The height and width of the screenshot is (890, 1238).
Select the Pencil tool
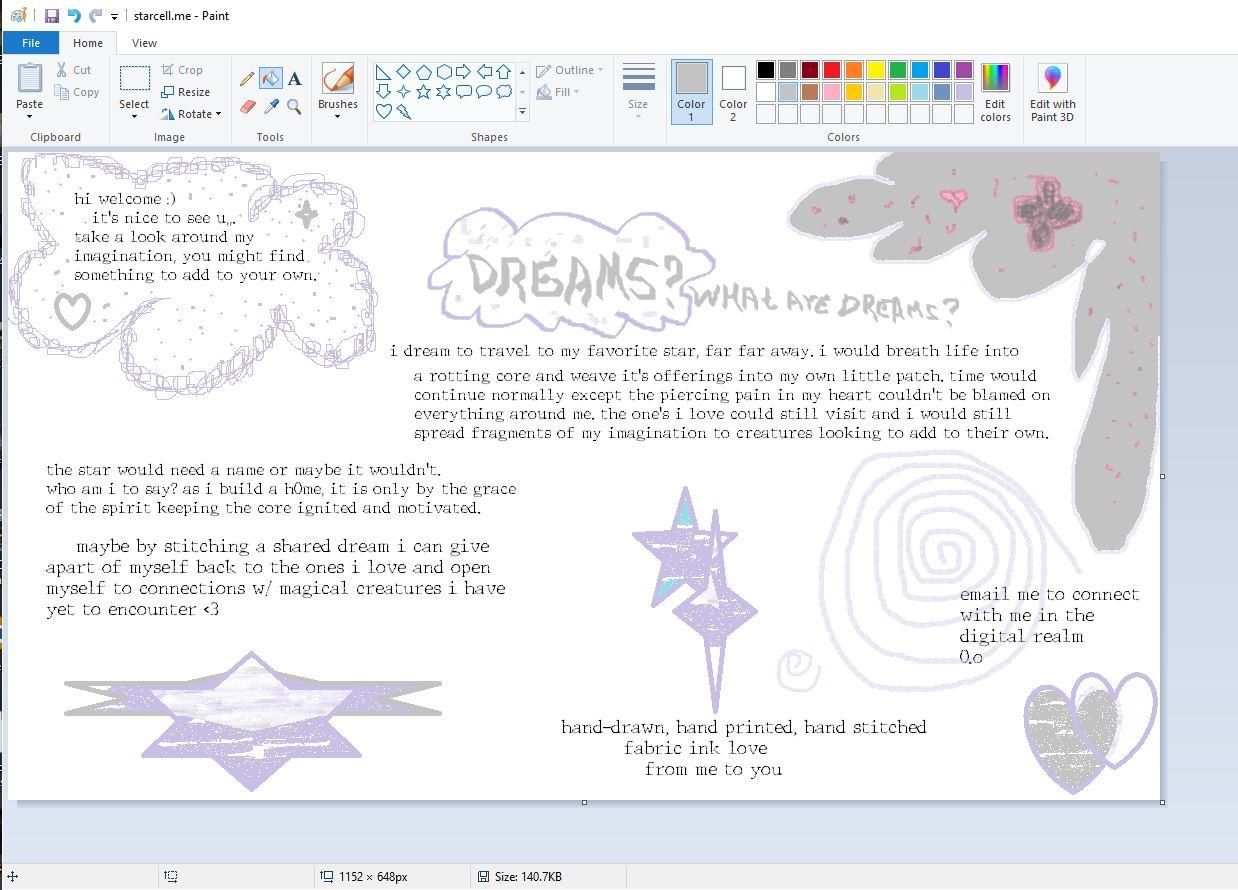[247, 78]
